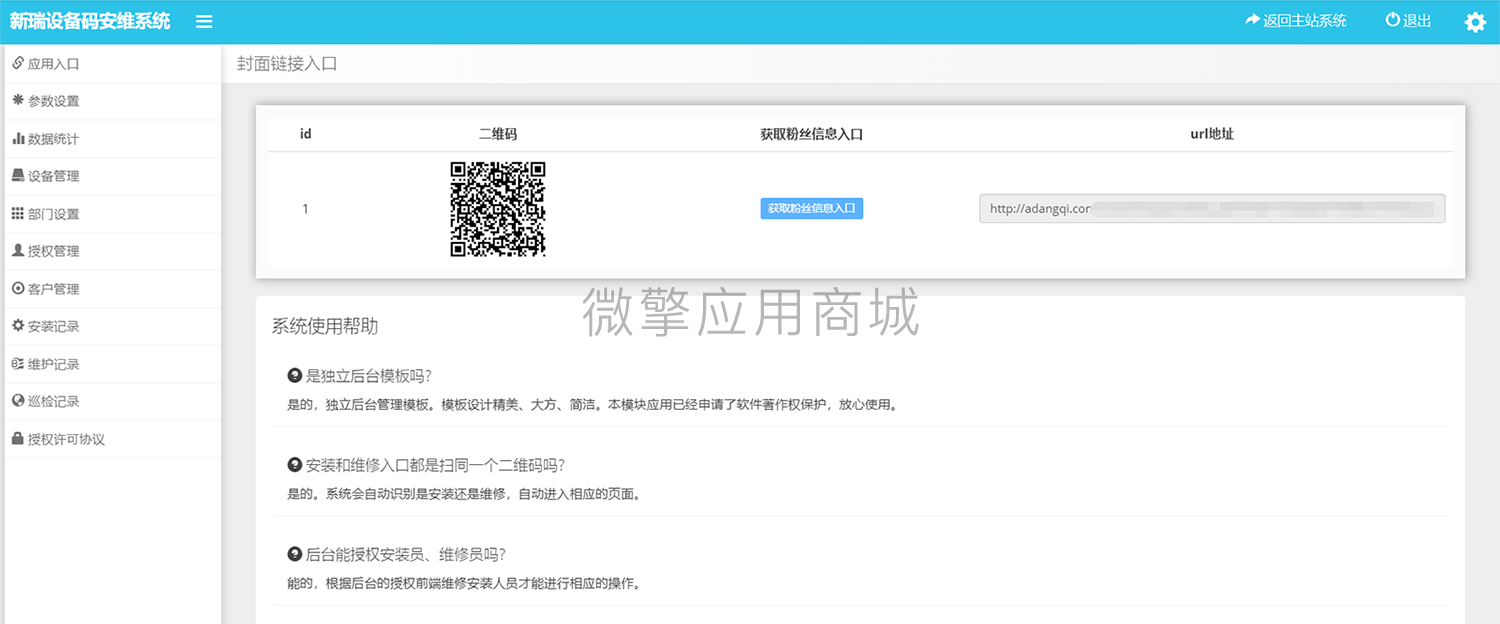Image resolution: width=1500 pixels, height=624 pixels.
Task: Click the 安装和维修入口都是扫同一个二维码吗? question
Action: click(x=436, y=465)
